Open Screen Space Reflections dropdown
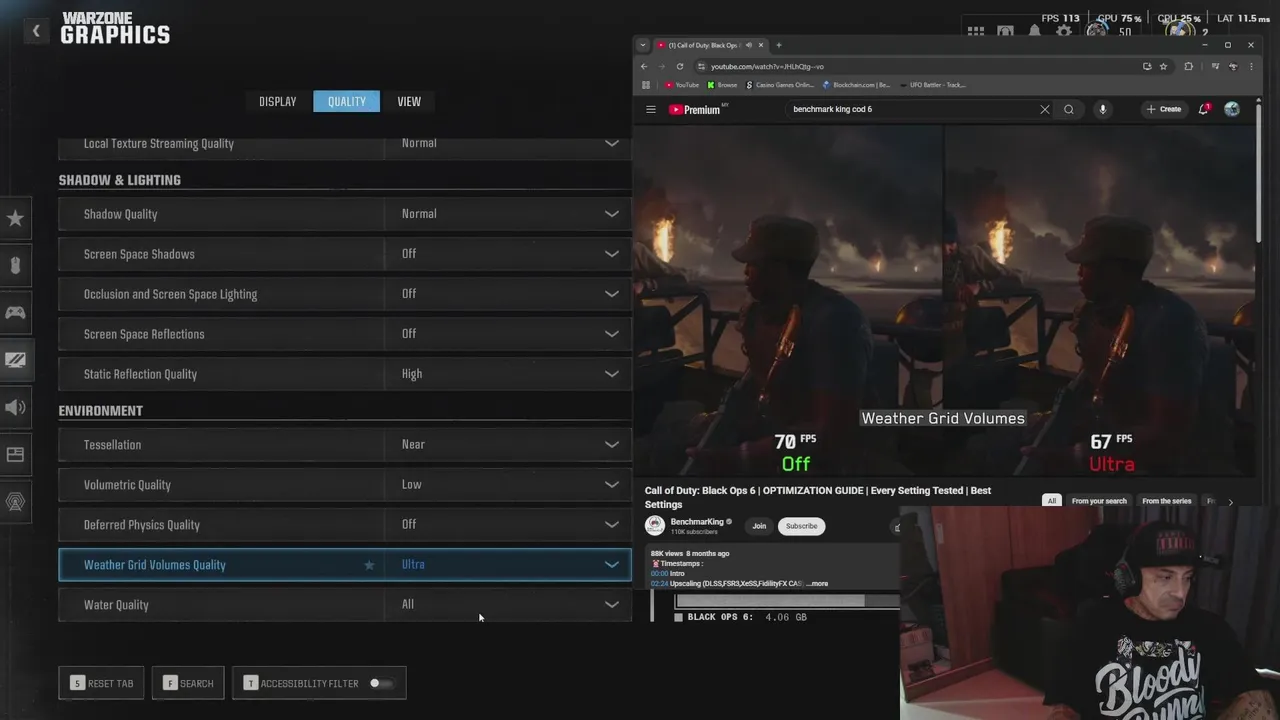 (x=611, y=334)
